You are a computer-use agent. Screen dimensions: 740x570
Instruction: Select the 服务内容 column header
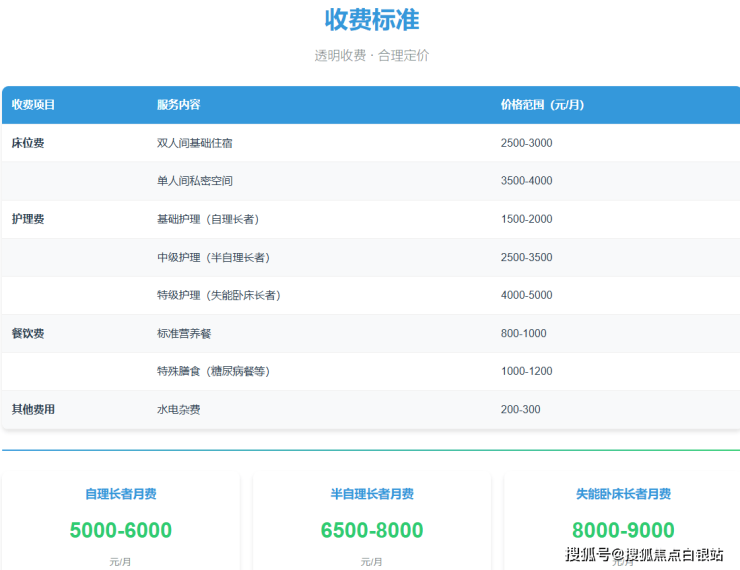pyautogui.click(x=178, y=105)
